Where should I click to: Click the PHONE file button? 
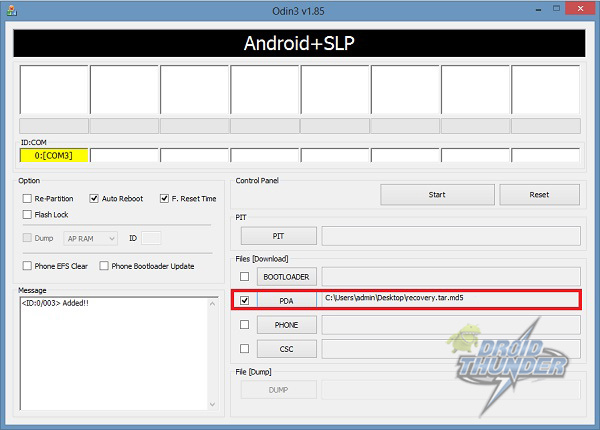287,325
